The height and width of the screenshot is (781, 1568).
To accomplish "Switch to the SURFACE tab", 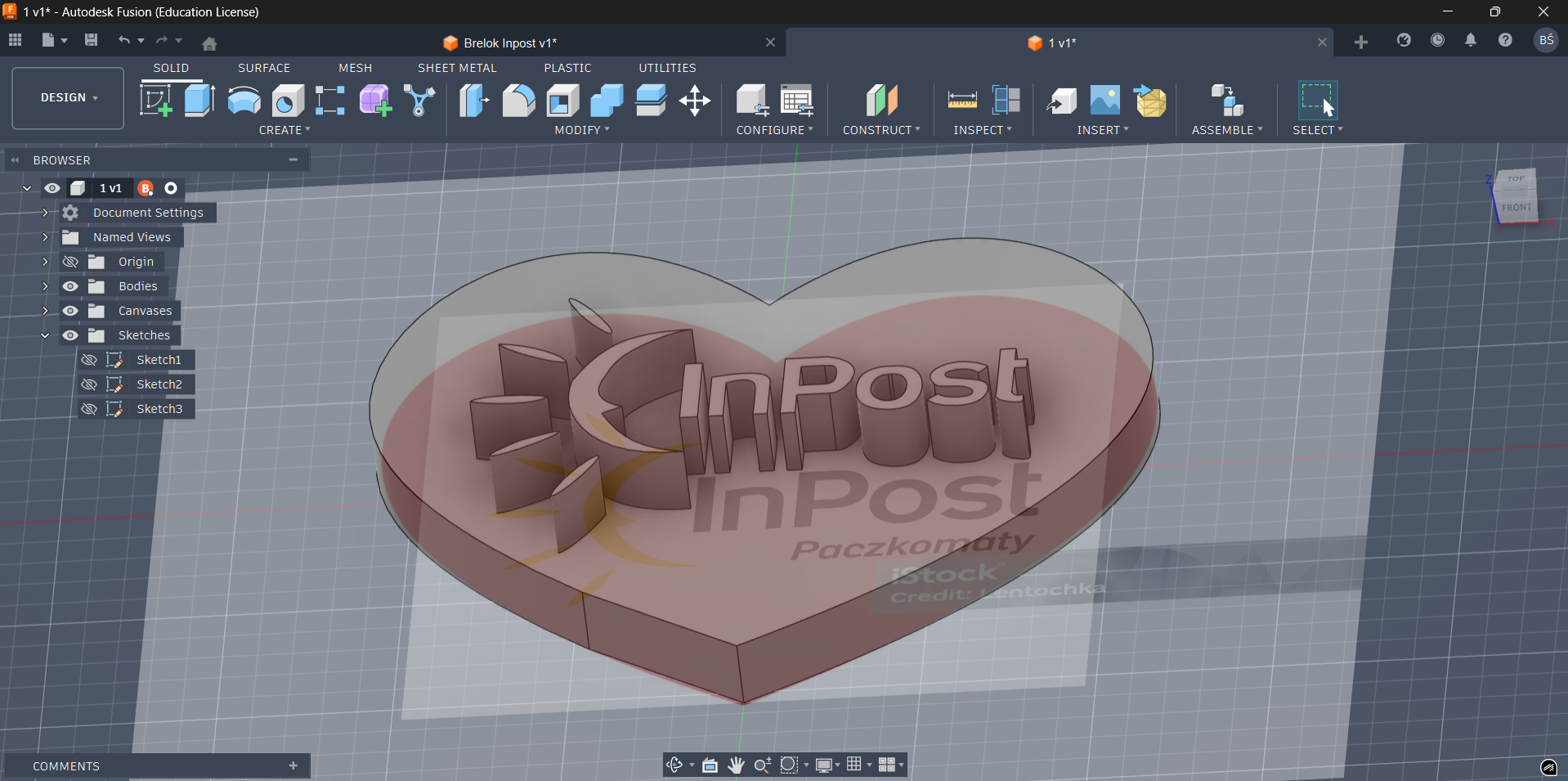I will [x=263, y=68].
